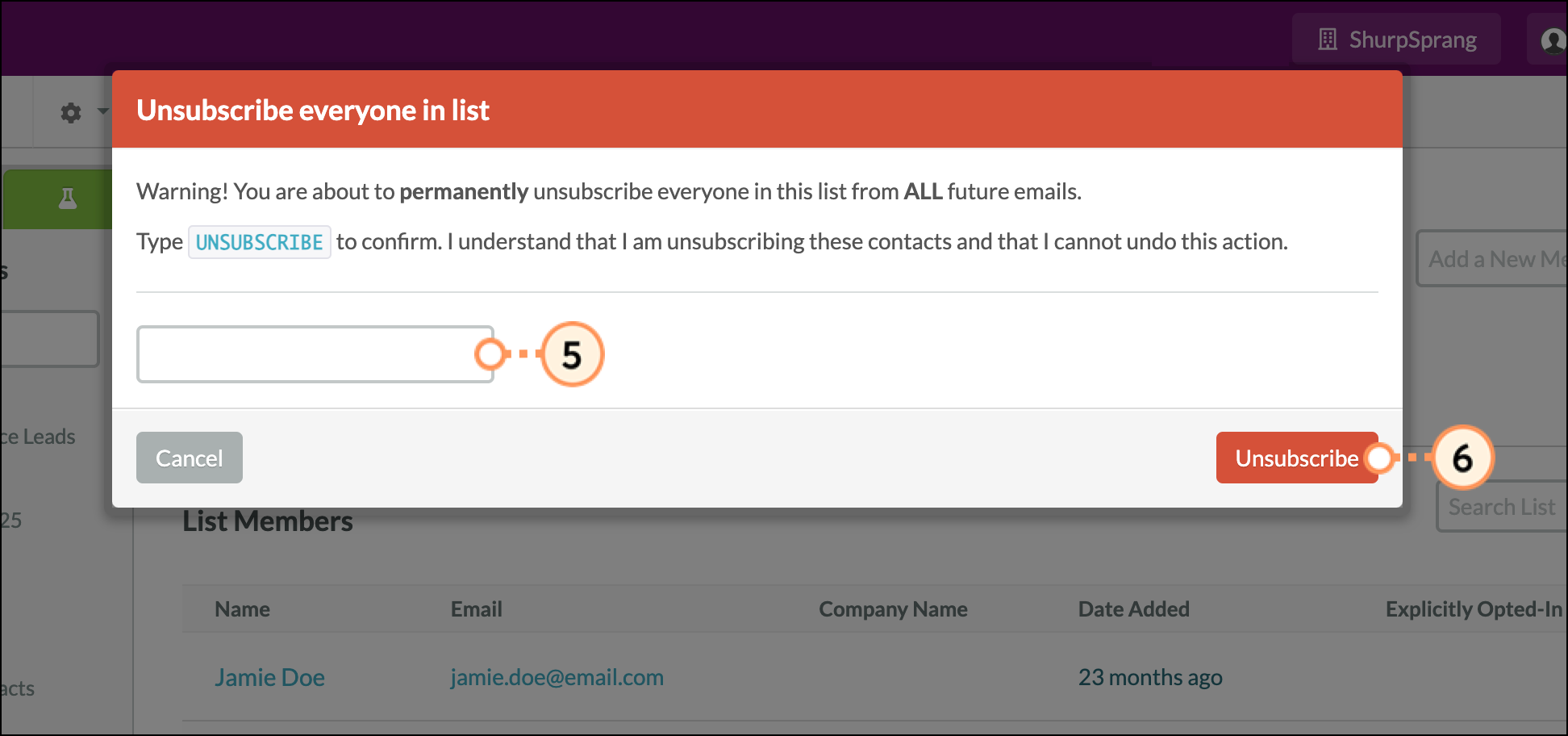Cancel the unsubscribe dialog

click(190, 458)
